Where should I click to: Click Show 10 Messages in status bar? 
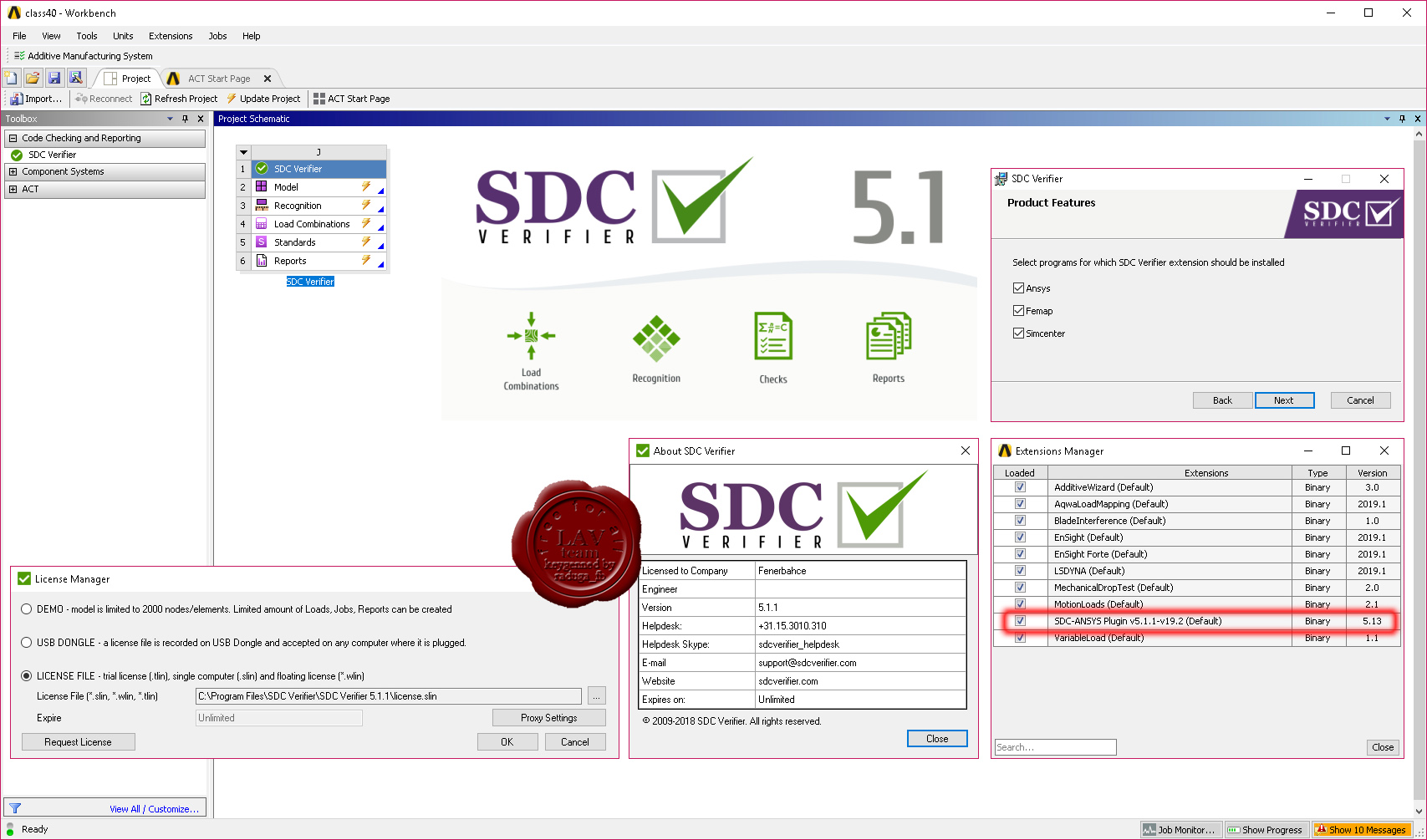click(1361, 830)
